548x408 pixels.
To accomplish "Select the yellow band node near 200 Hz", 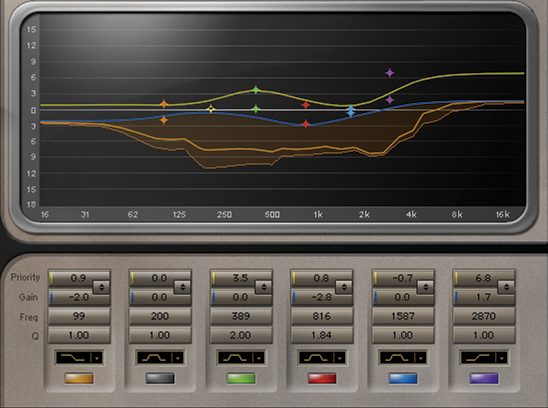I will click(x=211, y=109).
